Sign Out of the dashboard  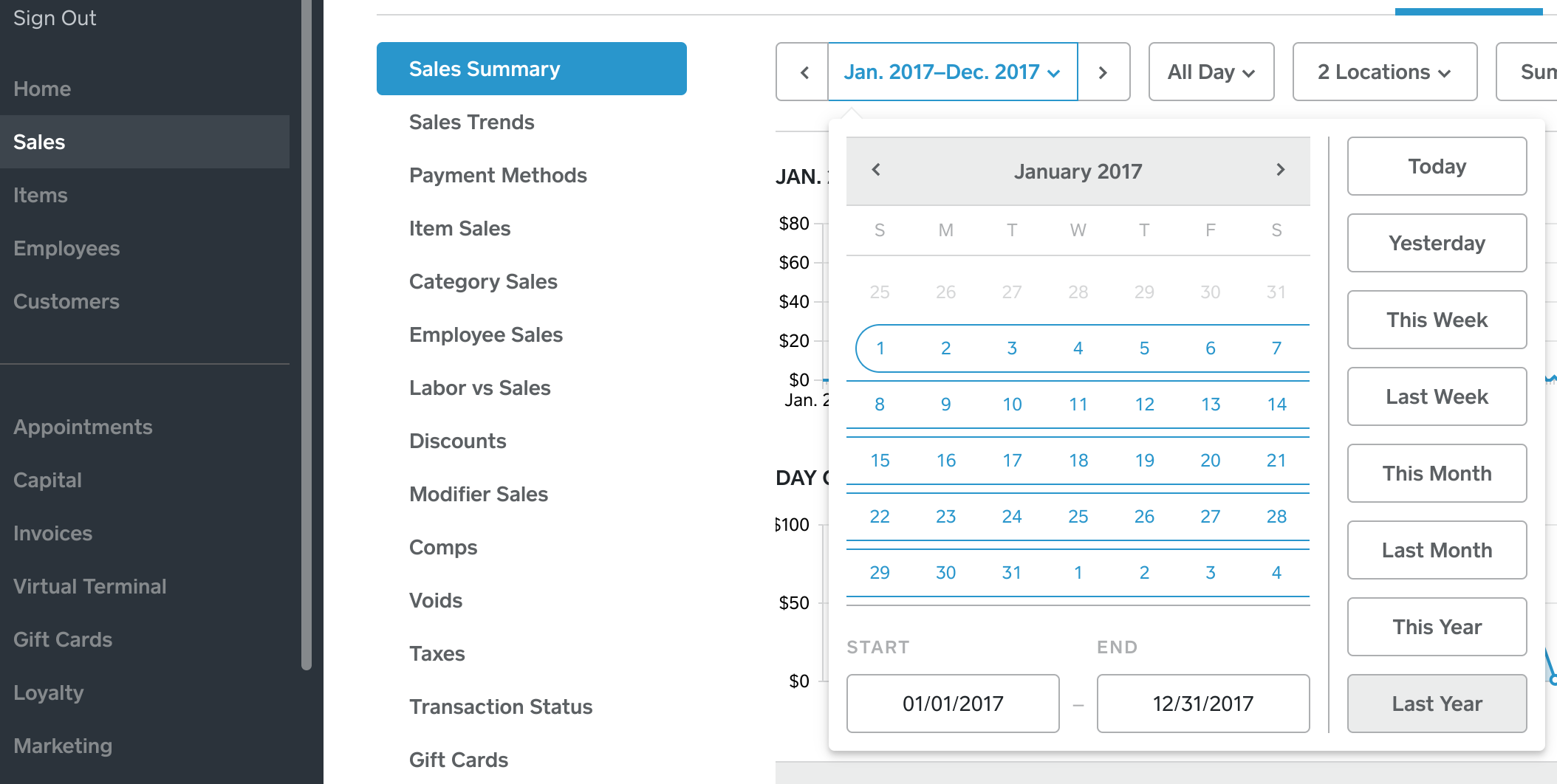(55, 18)
